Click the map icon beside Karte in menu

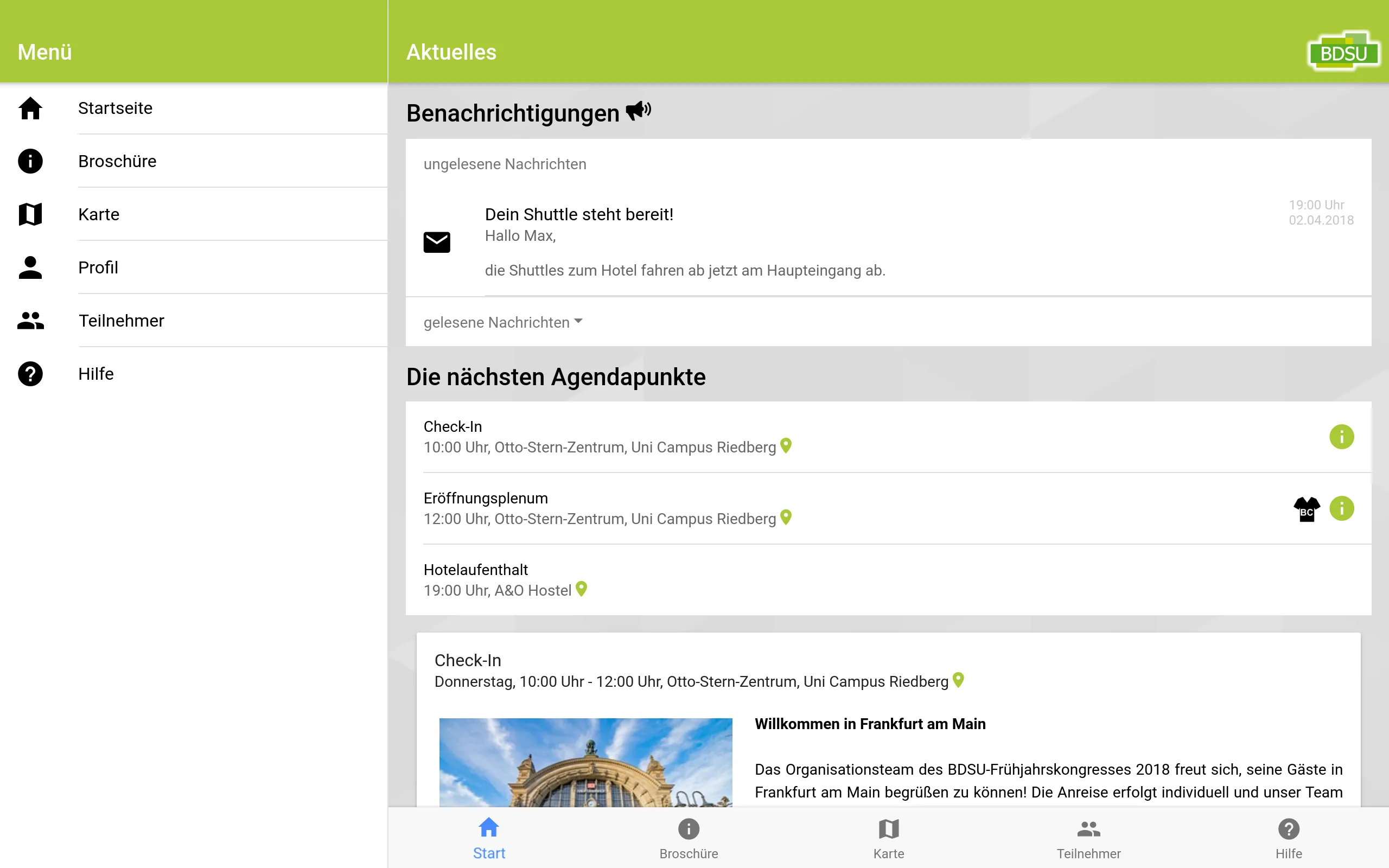click(x=30, y=214)
